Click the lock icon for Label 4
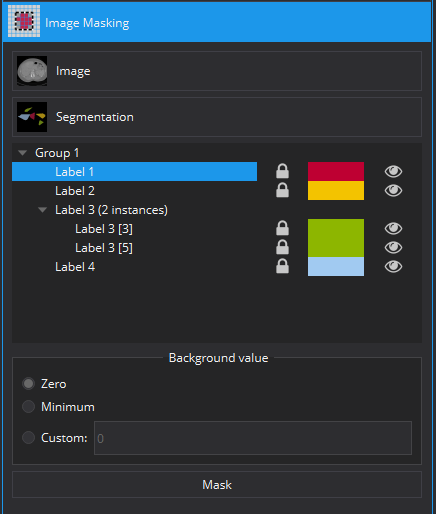The height and width of the screenshot is (514, 436). click(282, 266)
